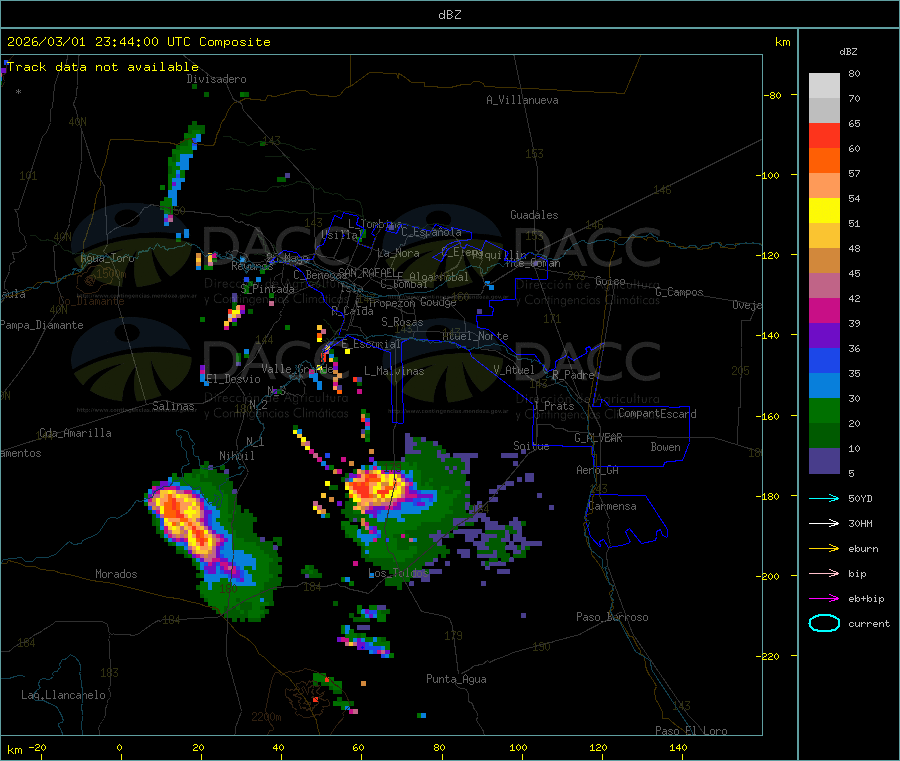Click the yellow eburn arrow legend icon

[824, 548]
